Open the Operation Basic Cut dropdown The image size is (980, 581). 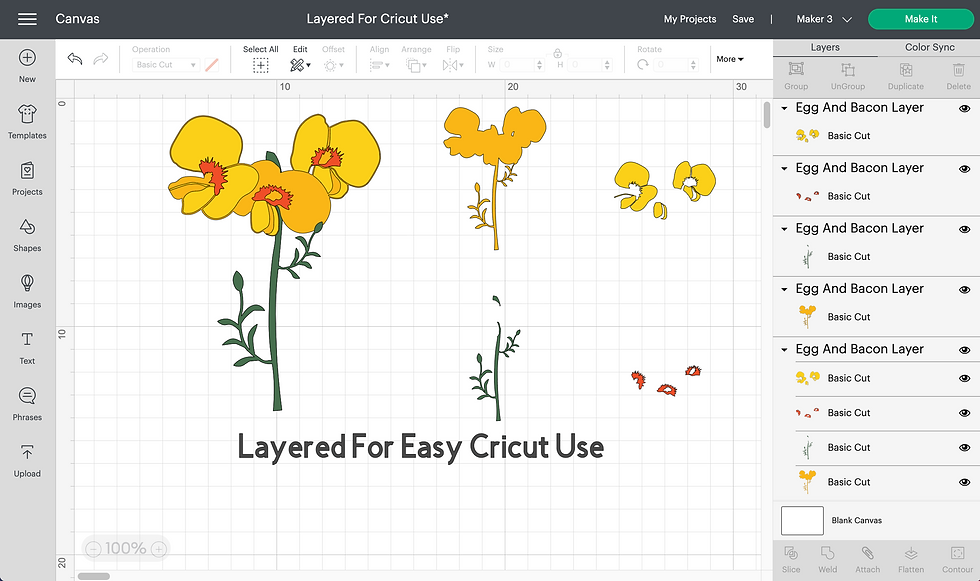166,64
